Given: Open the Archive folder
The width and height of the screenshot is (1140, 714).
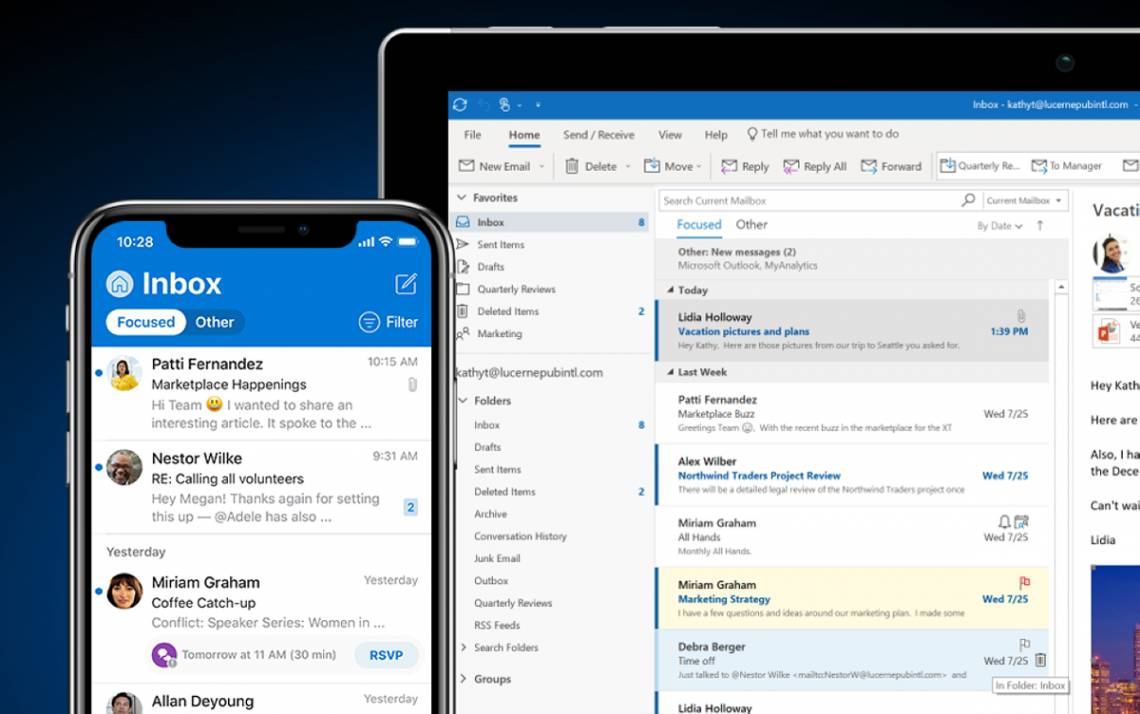Looking at the screenshot, I should (490, 514).
